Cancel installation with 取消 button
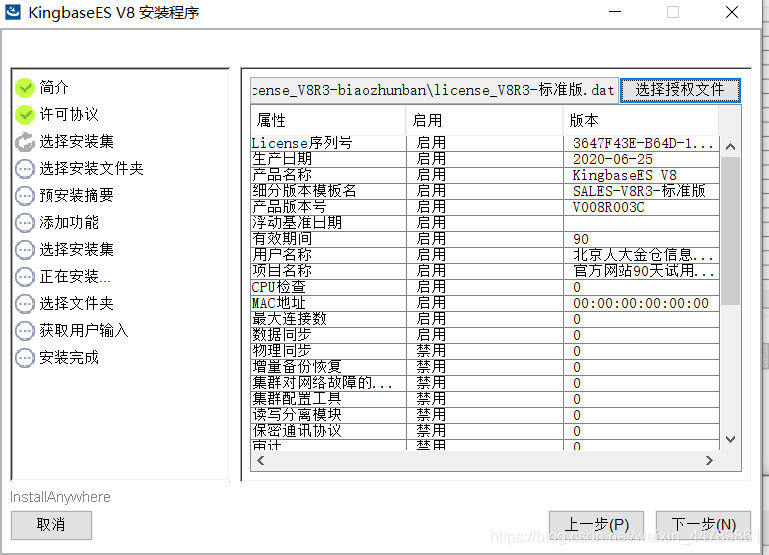The image size is (769, 555). click(51, 525)
